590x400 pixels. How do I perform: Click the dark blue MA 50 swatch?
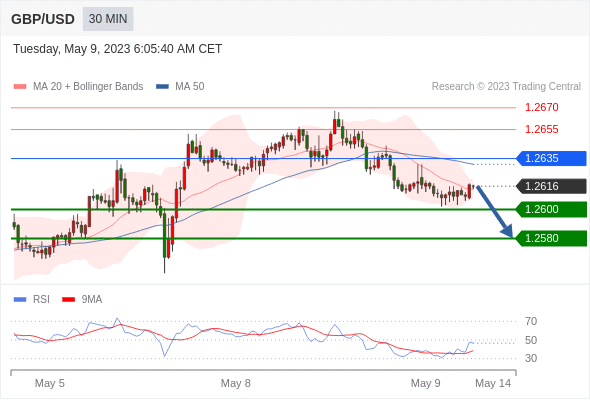tap(162, 87)
